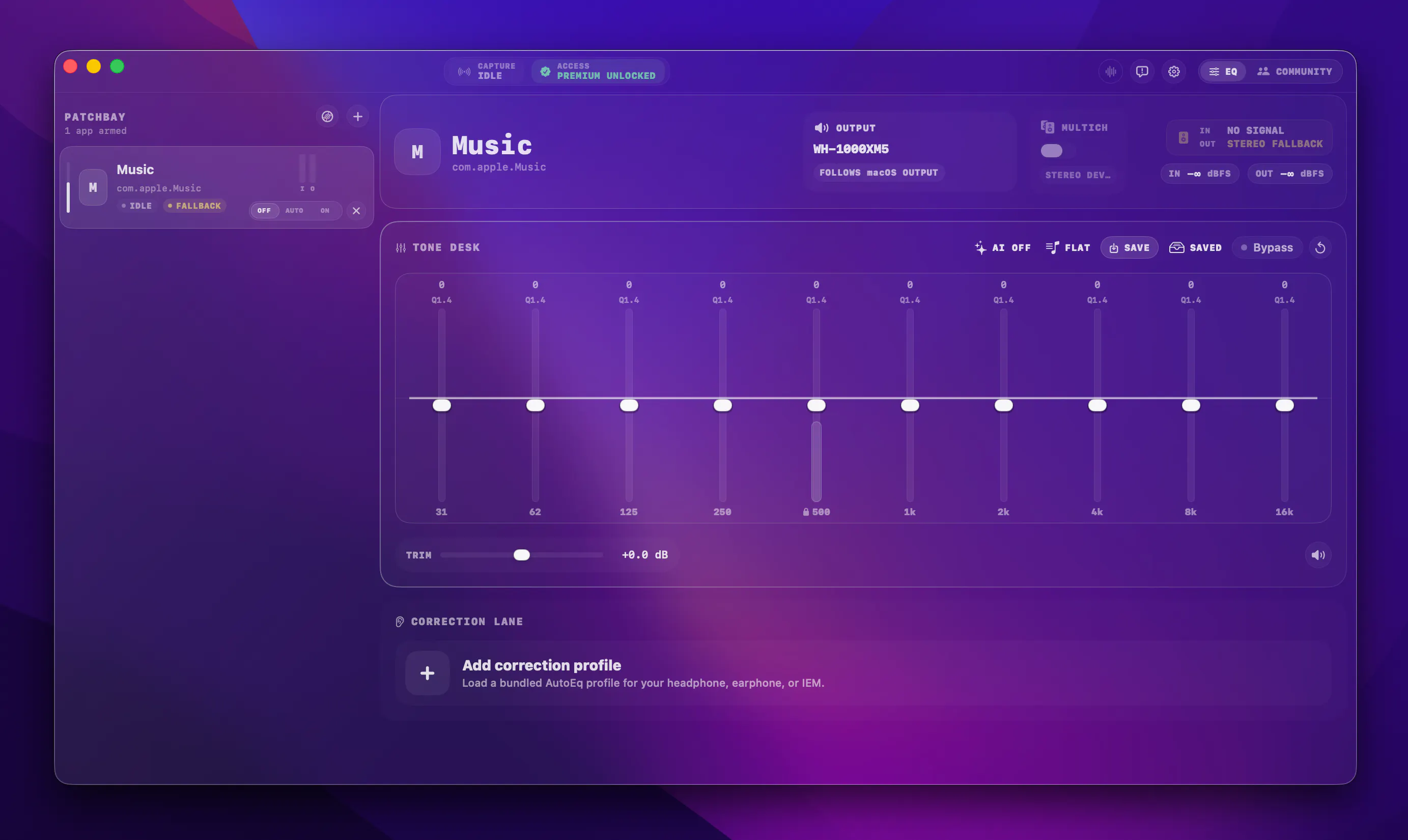This screenshot has width=1408, height=840.
Task: Click the Follows macOS Output chip
Action: (879, 173)
